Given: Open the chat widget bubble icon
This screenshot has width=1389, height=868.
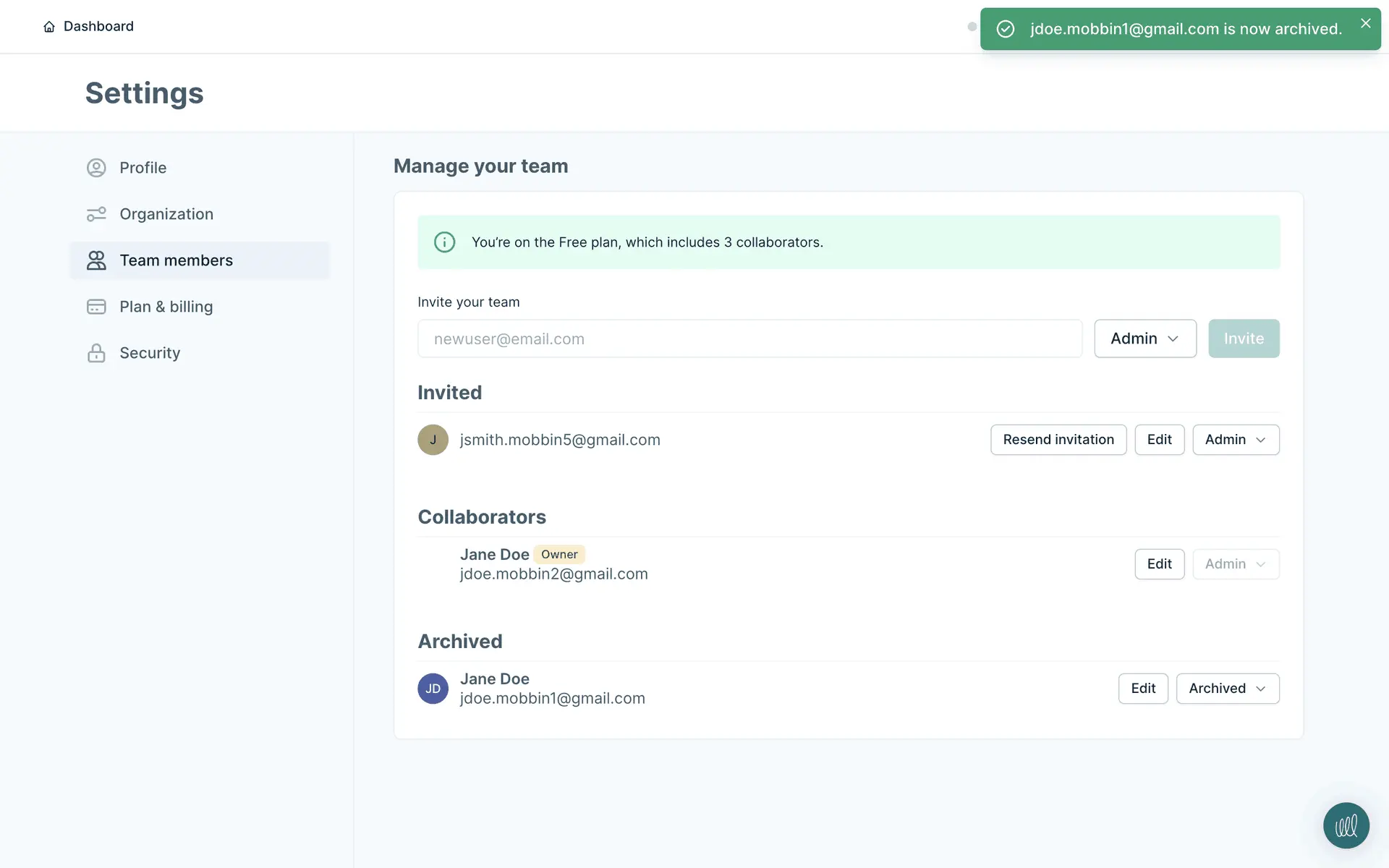Looking at the screenshot, I should point(1346,825).
